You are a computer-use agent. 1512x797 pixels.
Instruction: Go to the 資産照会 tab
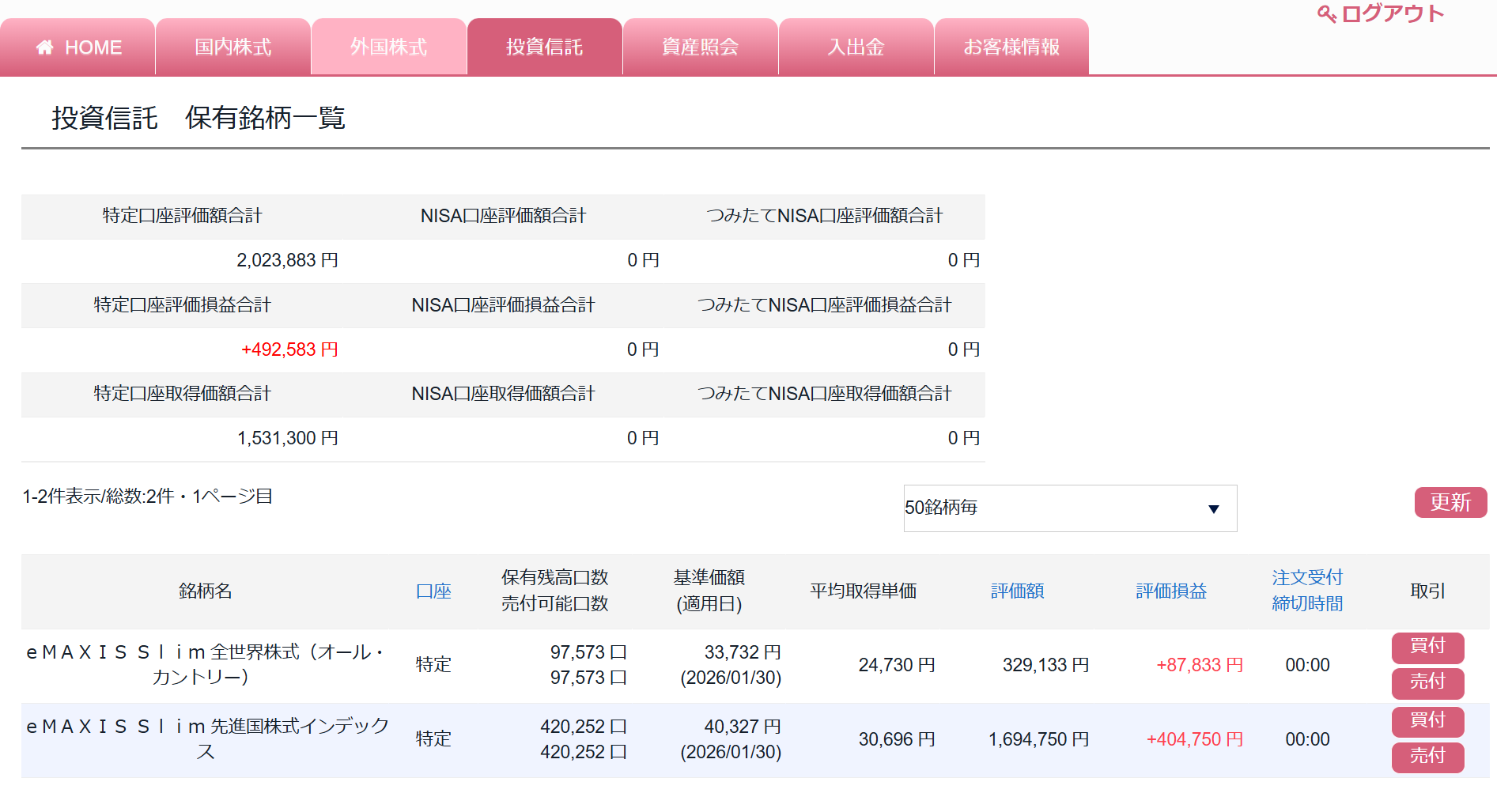(700, 47)
